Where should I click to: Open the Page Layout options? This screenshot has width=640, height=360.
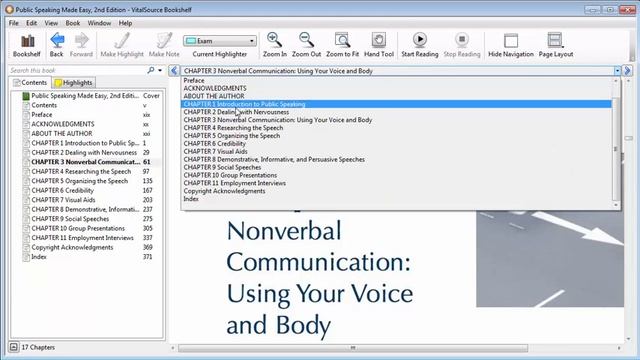pos(556,45)
